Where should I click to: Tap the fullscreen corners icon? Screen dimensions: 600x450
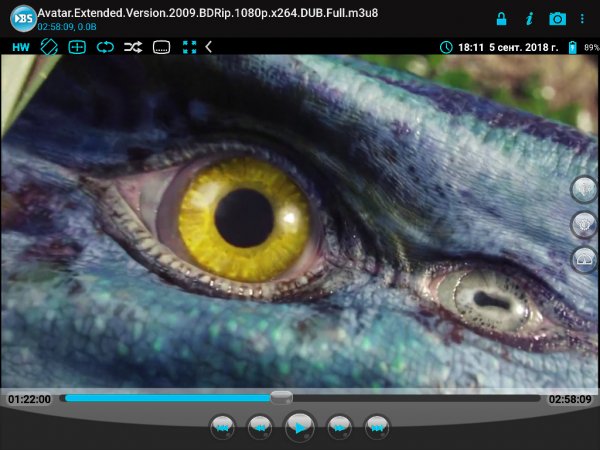[x=189, y=47]
